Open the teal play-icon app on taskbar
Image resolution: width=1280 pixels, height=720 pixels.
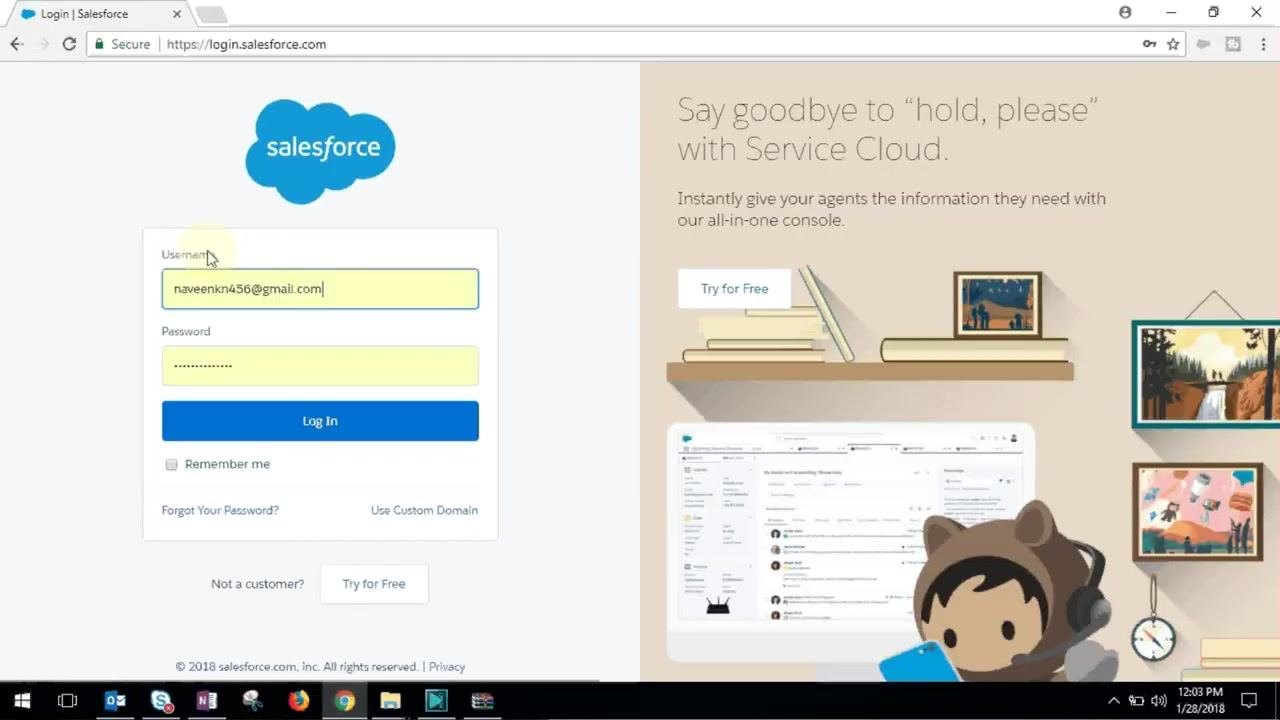437,701
